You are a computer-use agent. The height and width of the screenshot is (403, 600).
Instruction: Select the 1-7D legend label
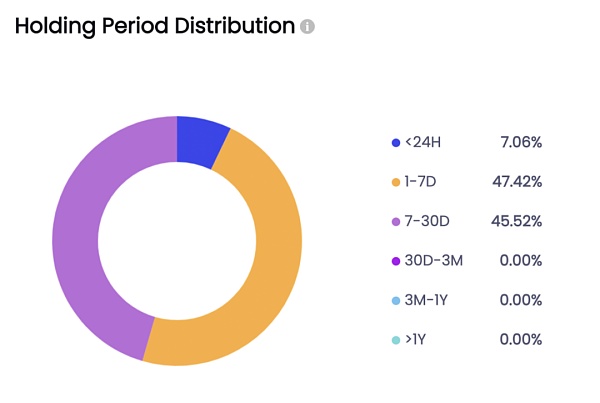421,182
